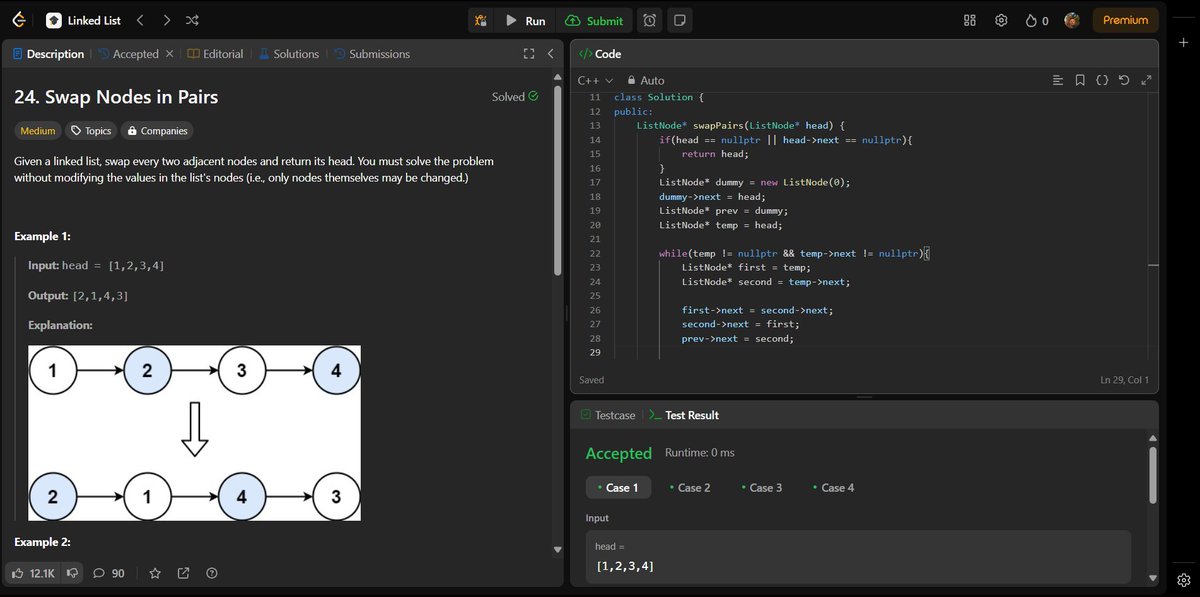The width and height of the screenshot is (1200, 597).
Task: Pick a random problem shuffle icon
Action: tap(192, 20)
